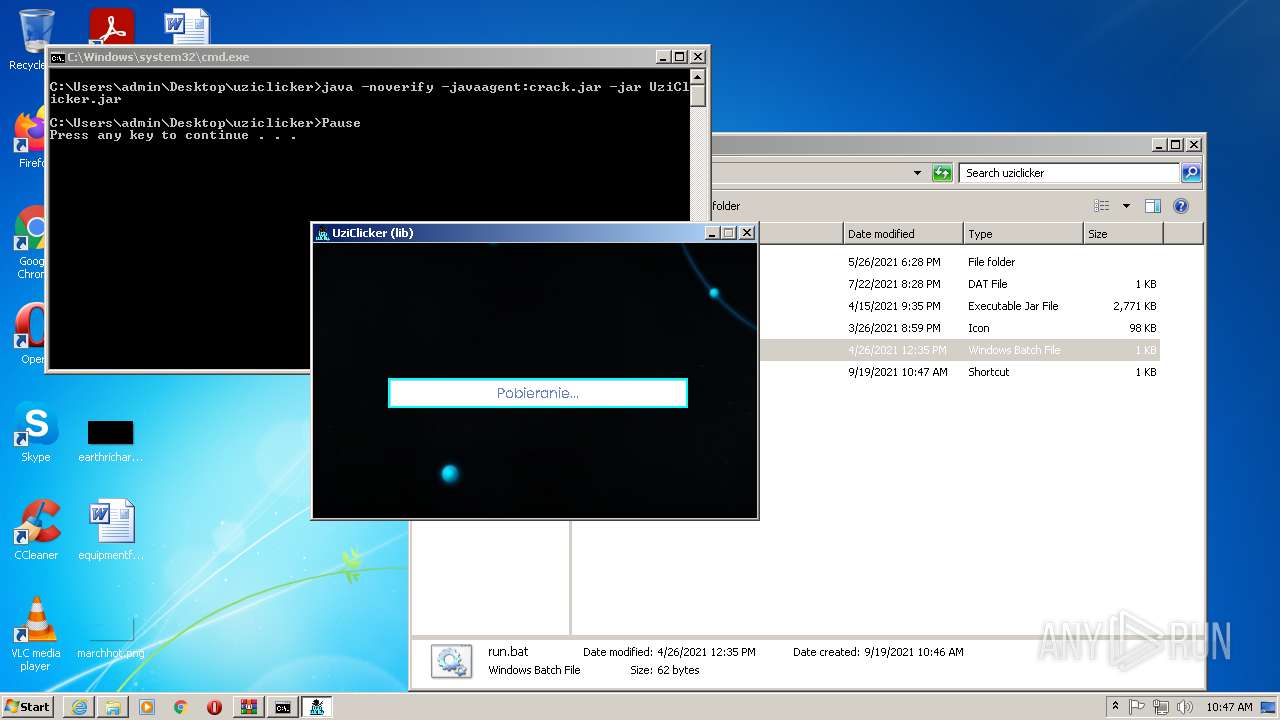Open the network tray icon
Viewport: 1280px width, 720px height.
[x=1161, y=707]
